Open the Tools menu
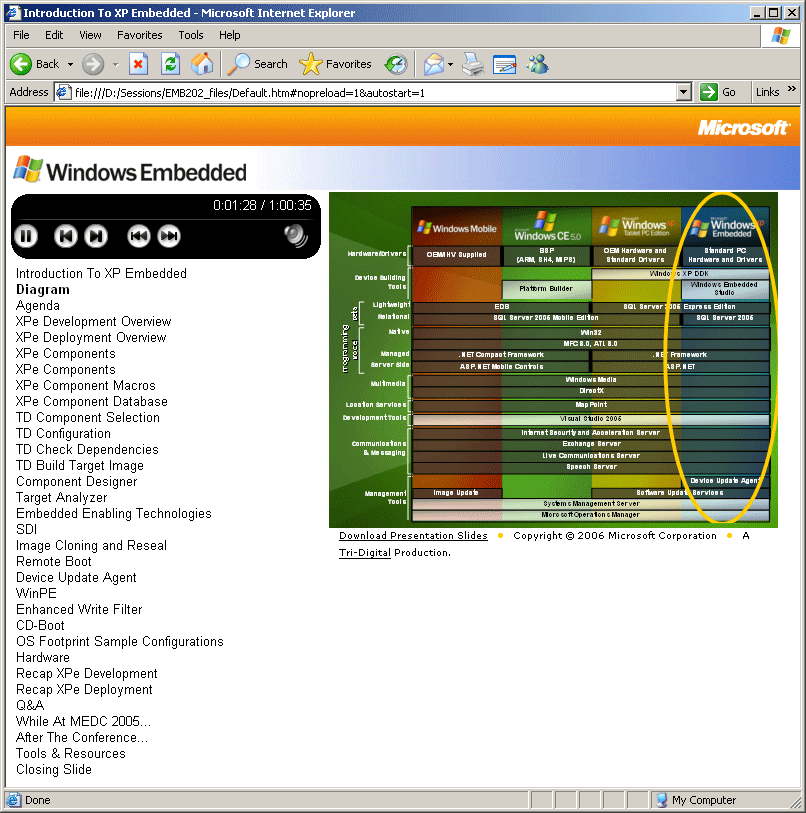Viewport: 806px width, 813px height. point(191,35)
